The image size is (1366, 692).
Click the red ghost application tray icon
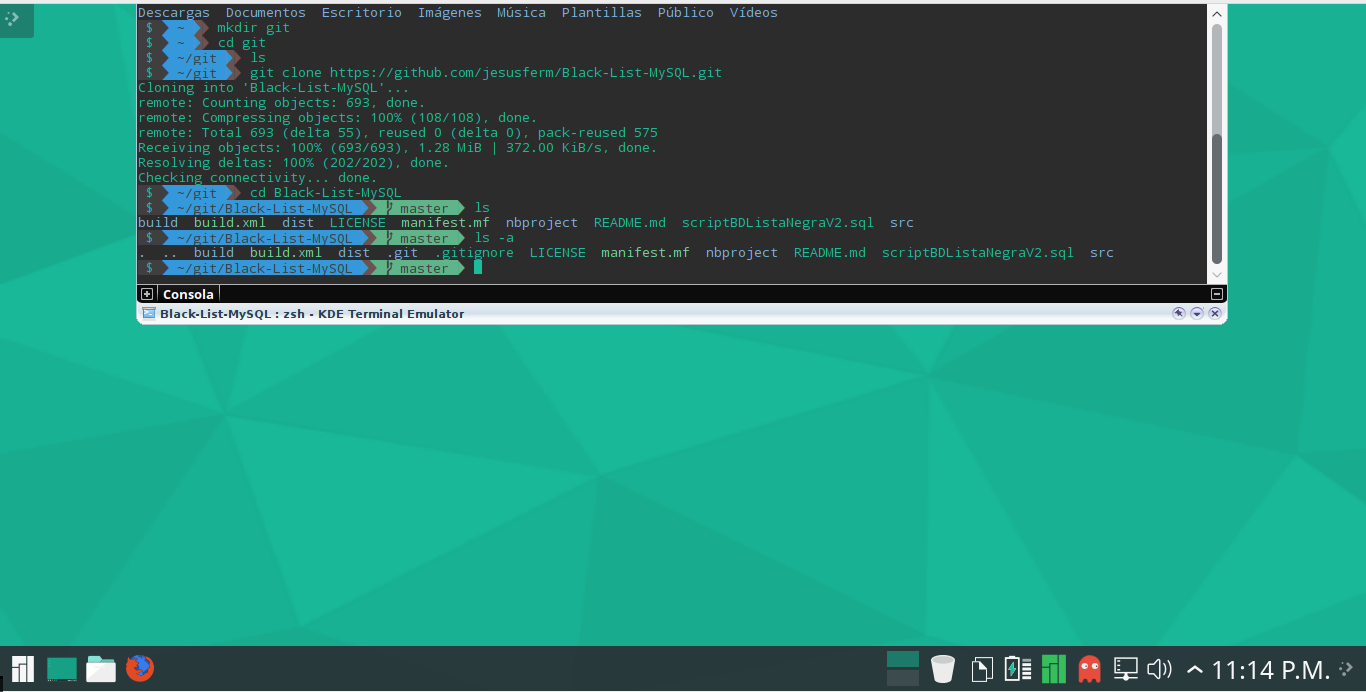click(1089, 669)
